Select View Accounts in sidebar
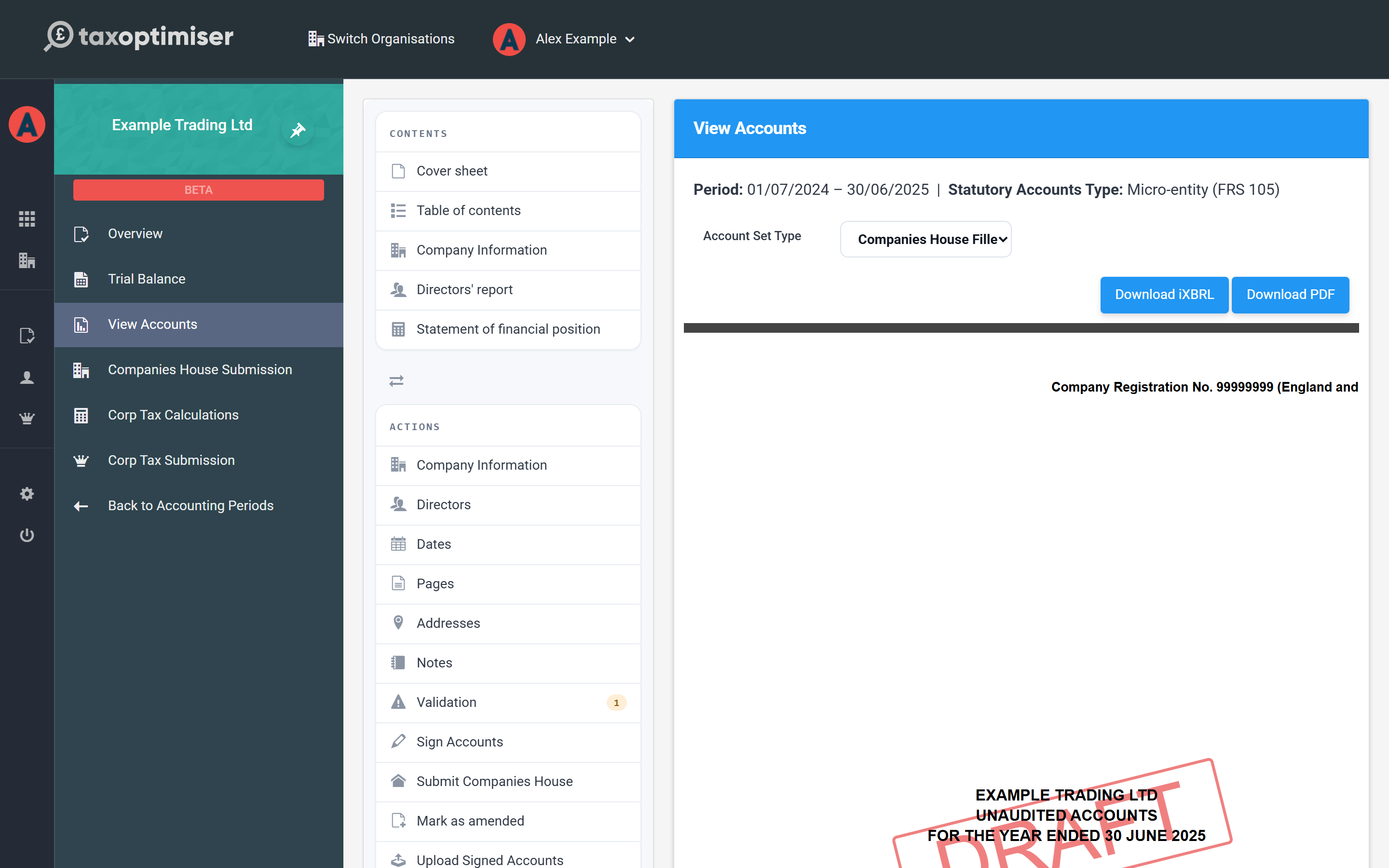Image resolution: width=1389 pixels, height=868 pixels. coord(199,325)
